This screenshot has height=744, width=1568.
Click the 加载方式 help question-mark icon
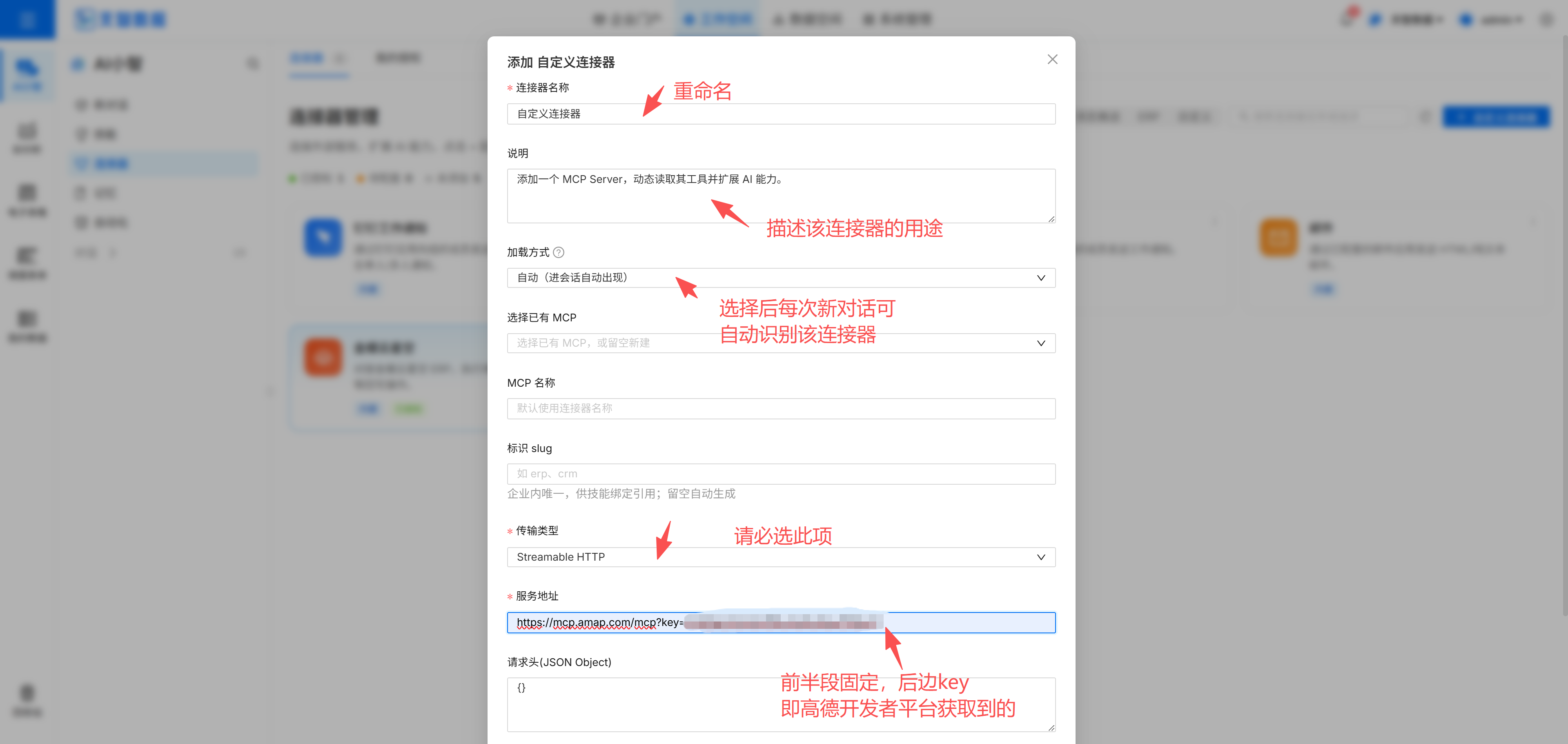point(558,252)
